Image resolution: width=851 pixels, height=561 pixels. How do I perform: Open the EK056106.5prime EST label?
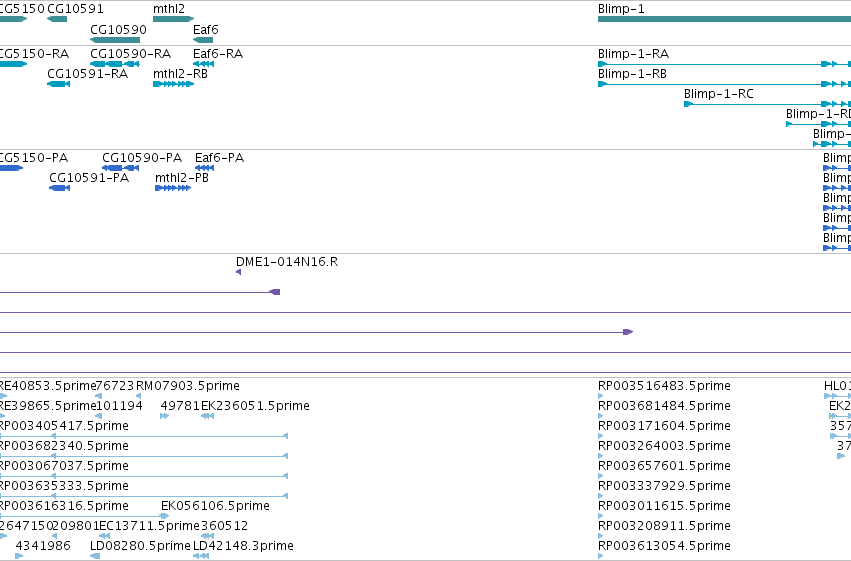point(215,506)
